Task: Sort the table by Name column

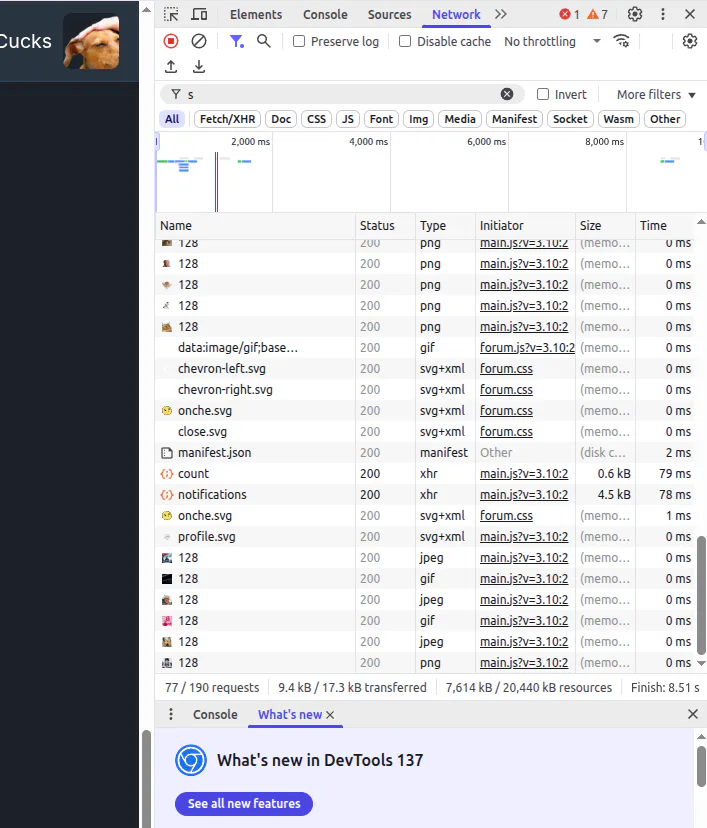Action: (x=256, y=225)
